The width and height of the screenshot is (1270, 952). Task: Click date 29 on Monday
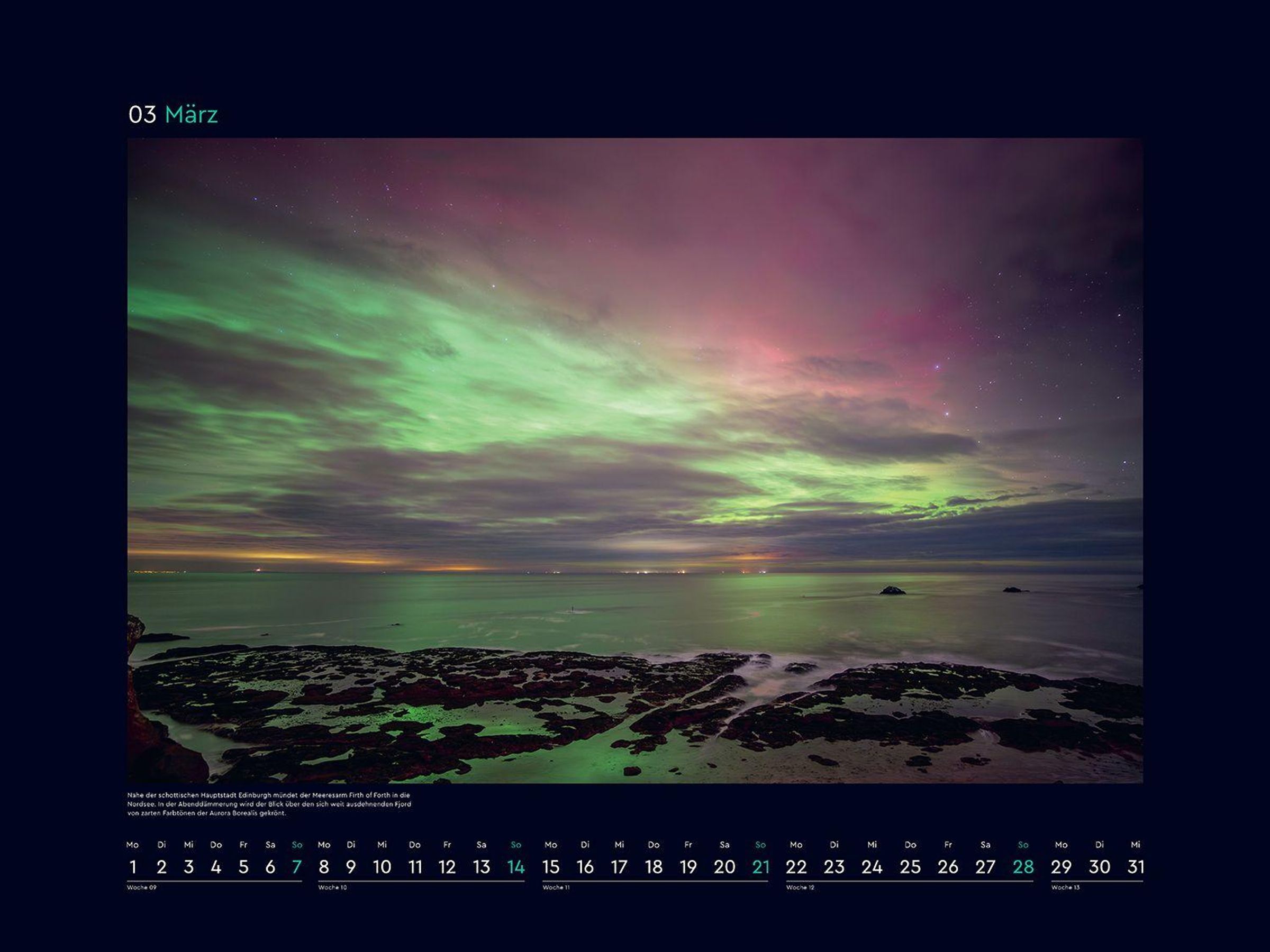point(1060,866)
